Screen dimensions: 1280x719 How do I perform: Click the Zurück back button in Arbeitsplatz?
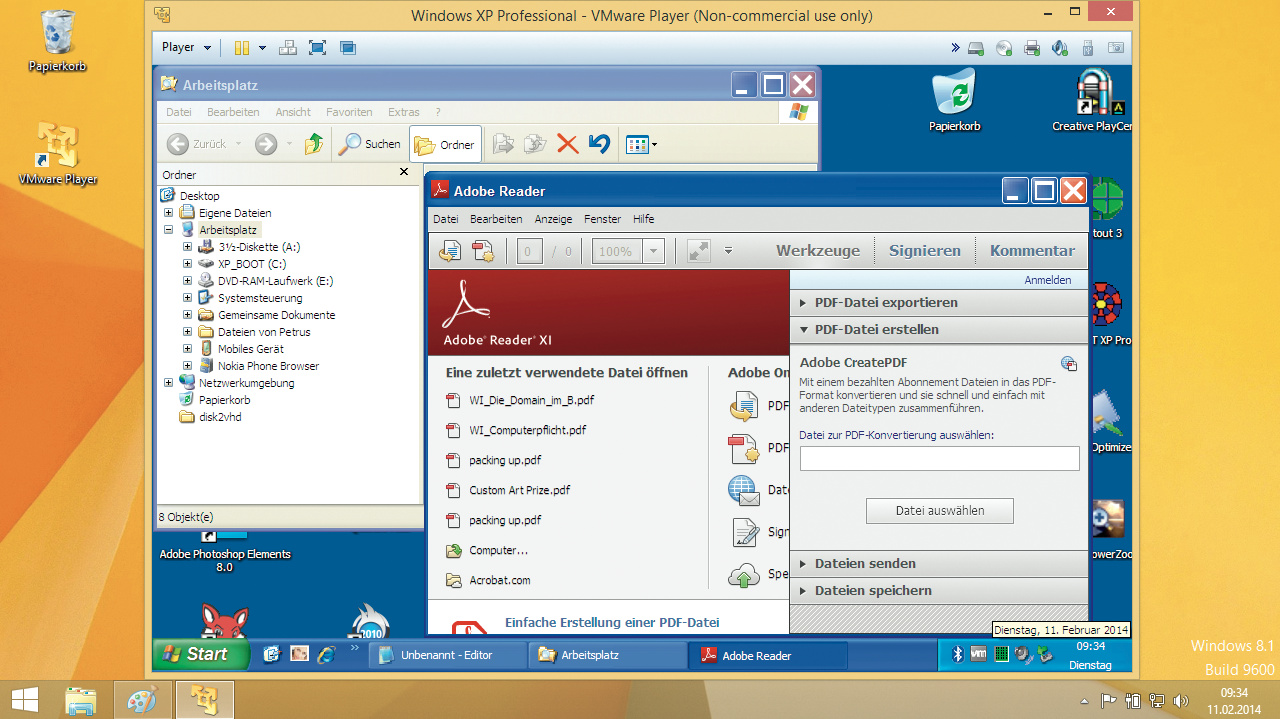click(204, 144)
